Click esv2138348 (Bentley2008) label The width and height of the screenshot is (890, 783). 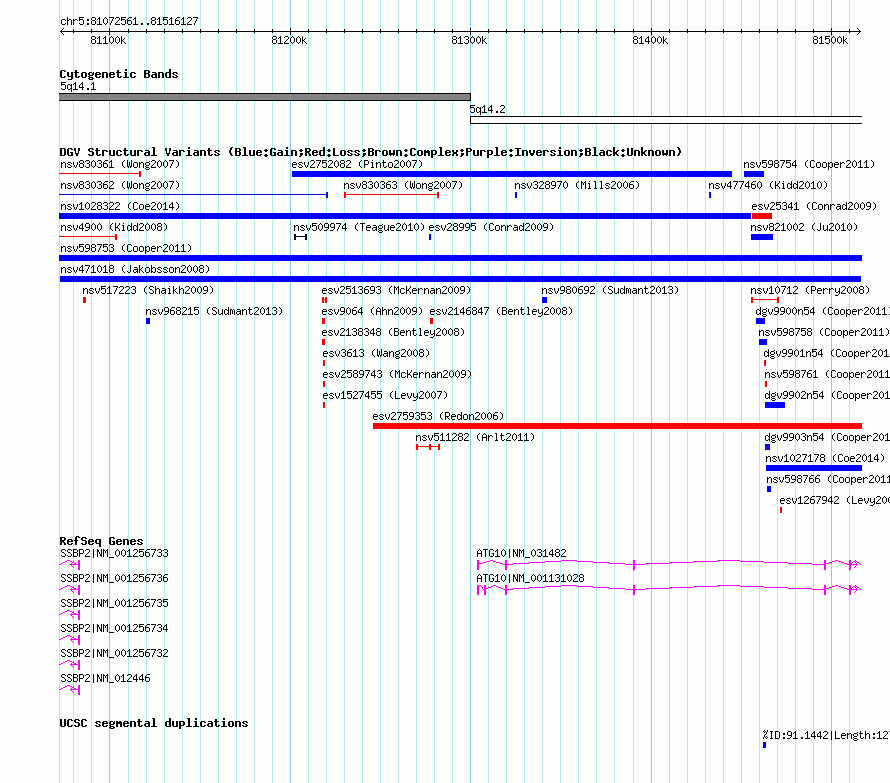click(x=393, y=332)
